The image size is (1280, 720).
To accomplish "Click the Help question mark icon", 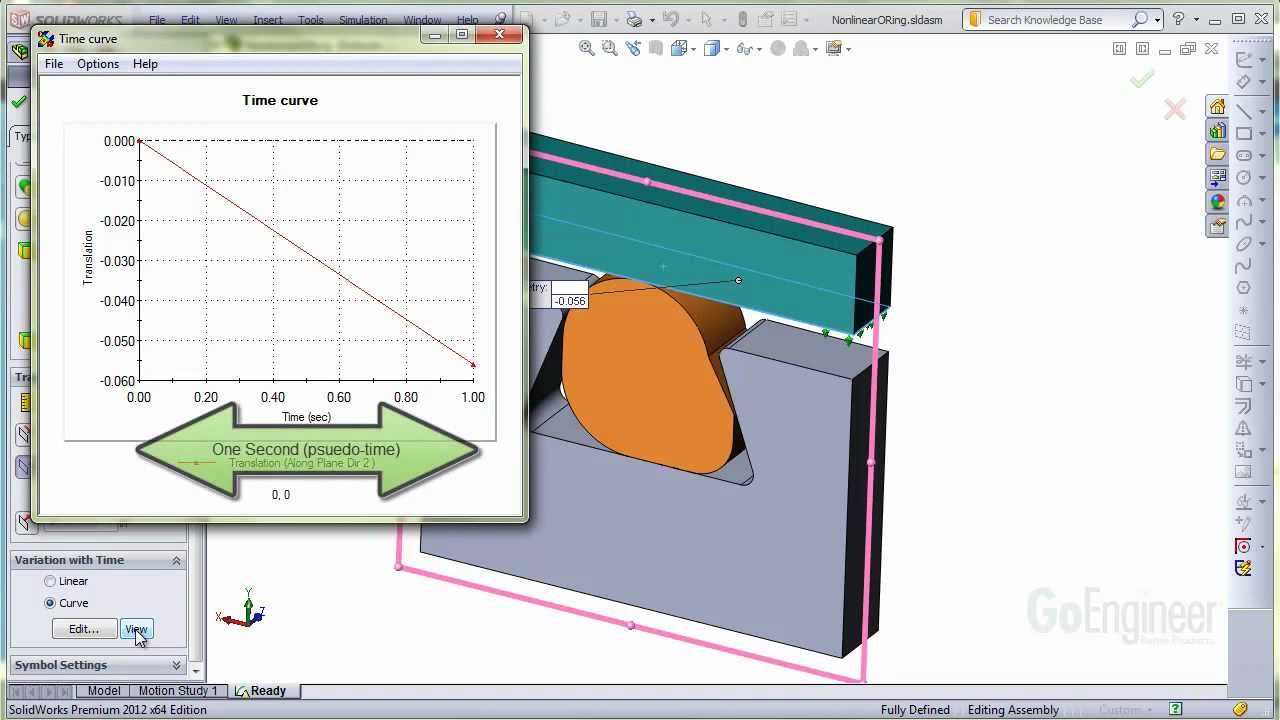I will [x=1178, y=19].
